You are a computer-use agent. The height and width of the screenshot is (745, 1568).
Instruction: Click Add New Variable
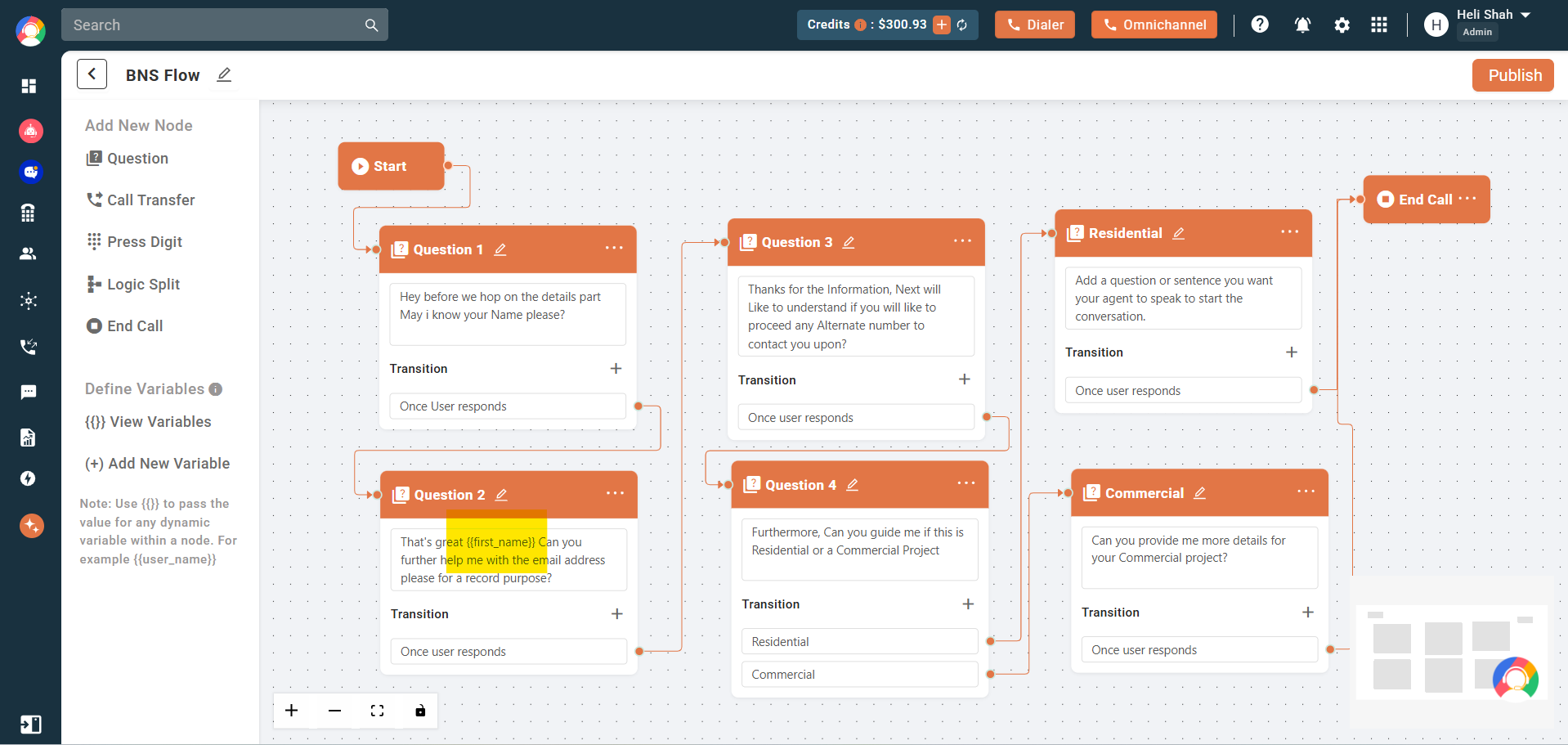point(157,464)
